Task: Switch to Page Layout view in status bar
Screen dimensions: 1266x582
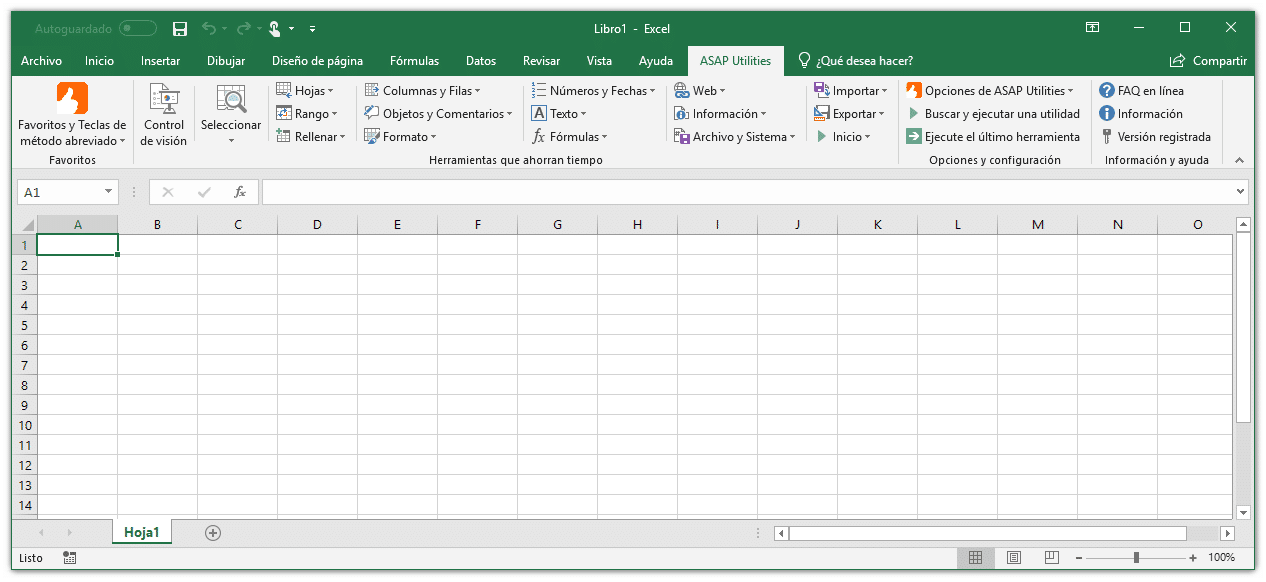Action: coord(1014,557)
